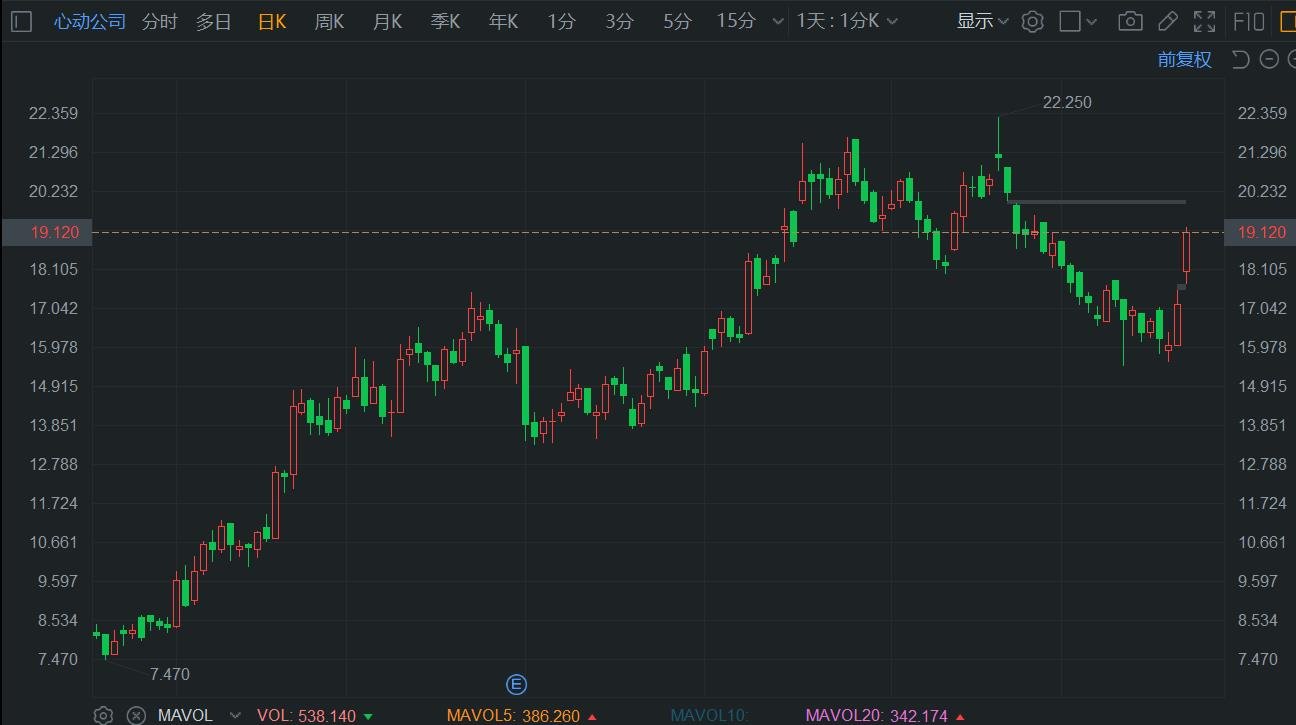Switch to the 多日 multi-day tab
Image resolution: width=1296 pixels, height=725 pixels.
point(213,21)
